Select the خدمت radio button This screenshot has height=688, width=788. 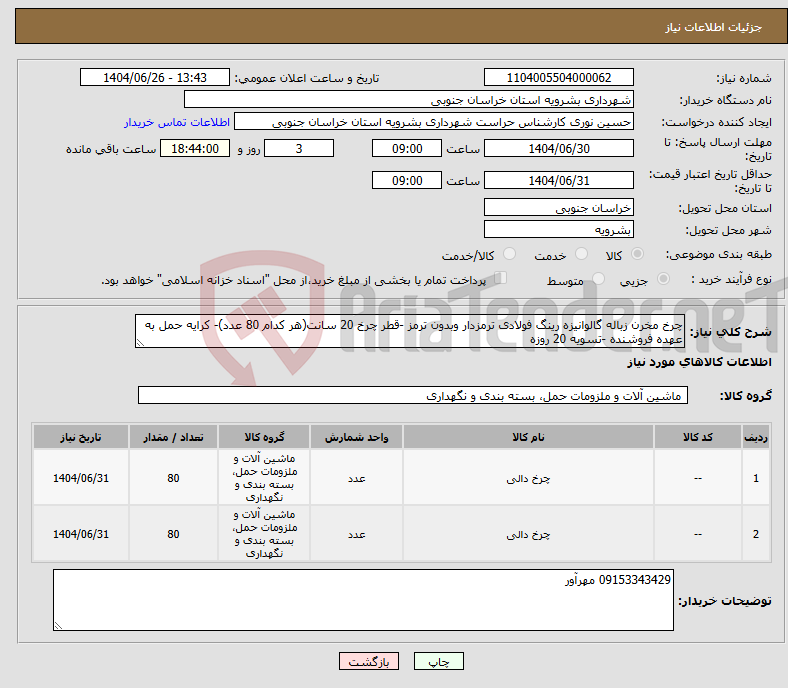click(581, 254)
